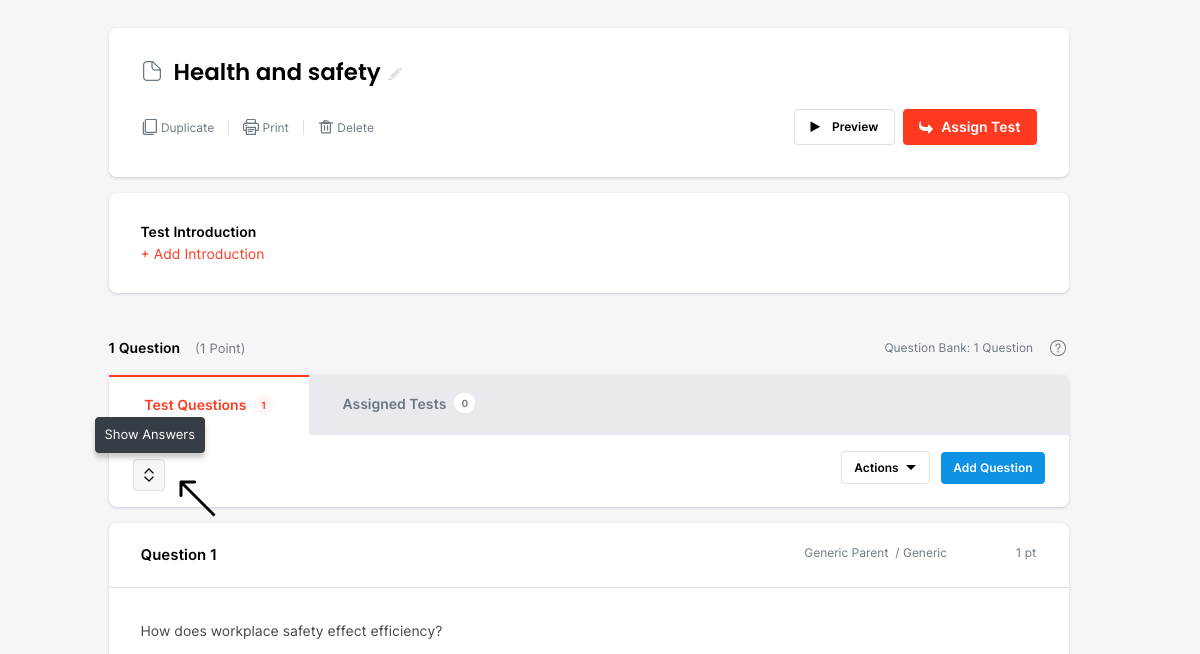
Task: Click the 1 pt score on Question 1
Action: click(1026, 553)
